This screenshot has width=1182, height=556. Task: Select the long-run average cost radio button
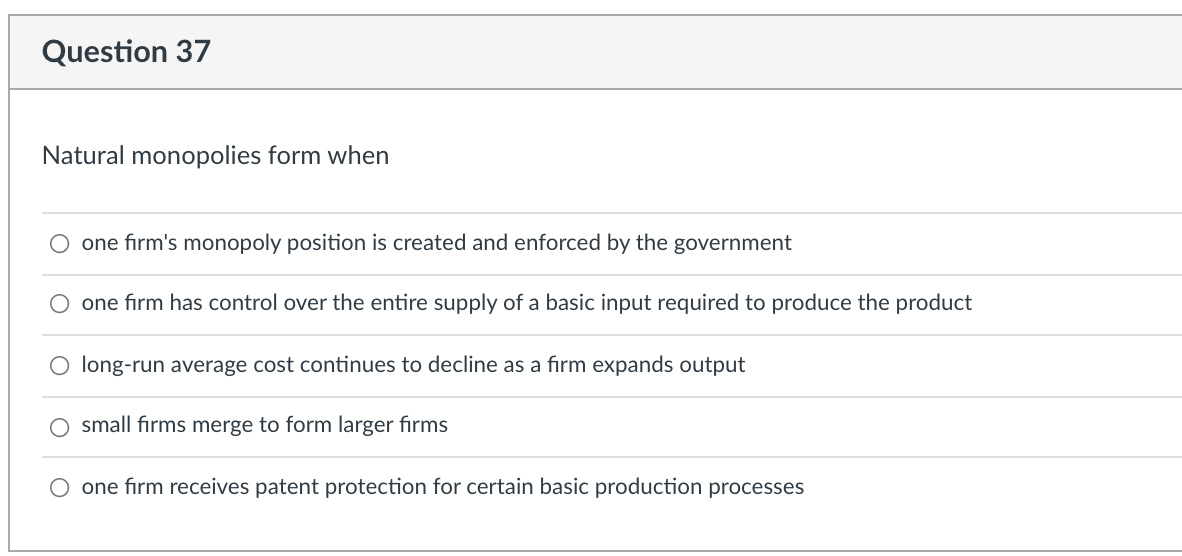pyautogui.click(x=61, y=365)
